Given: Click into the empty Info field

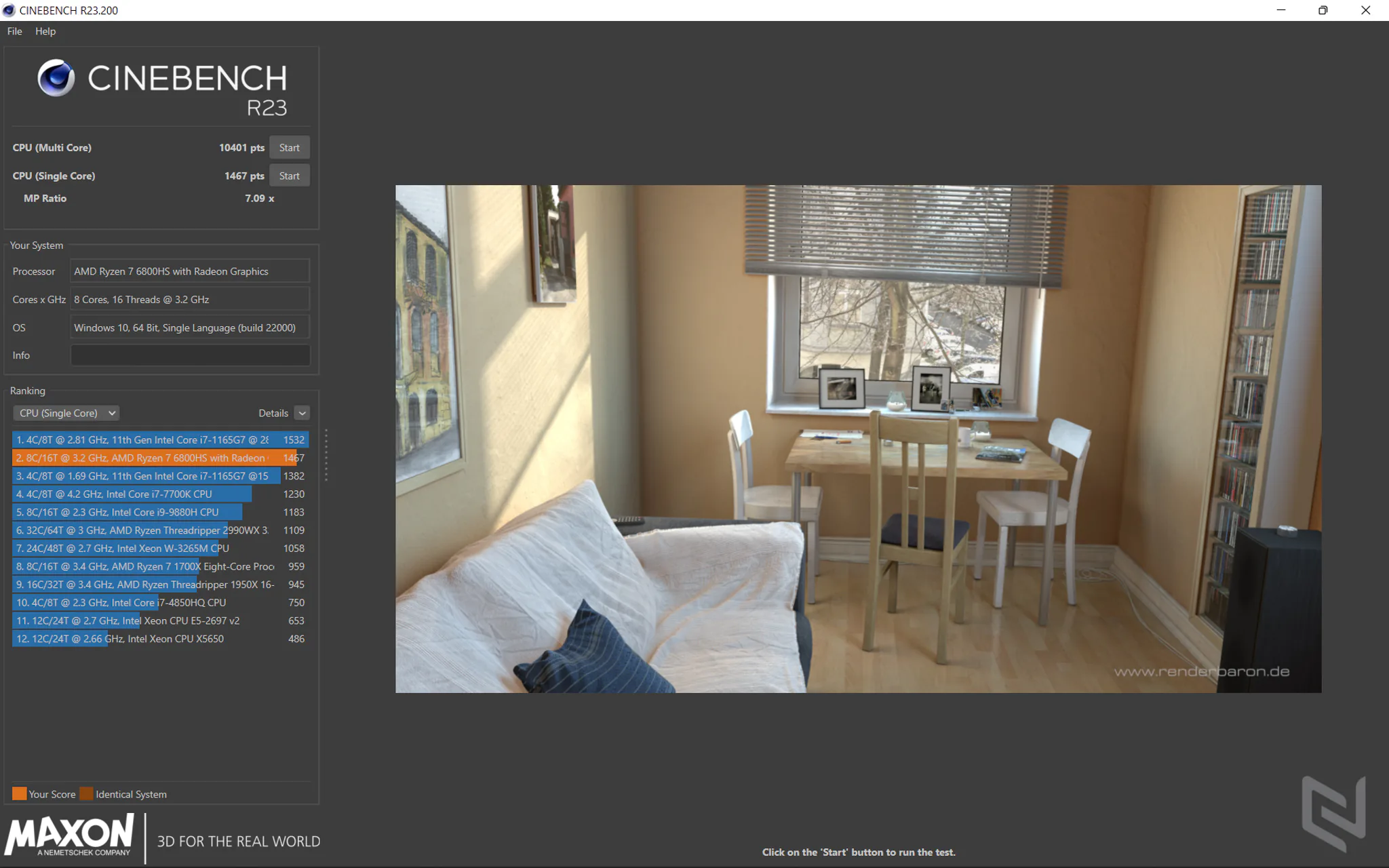Looking at the screenshot, I should (x=190, y=355).
